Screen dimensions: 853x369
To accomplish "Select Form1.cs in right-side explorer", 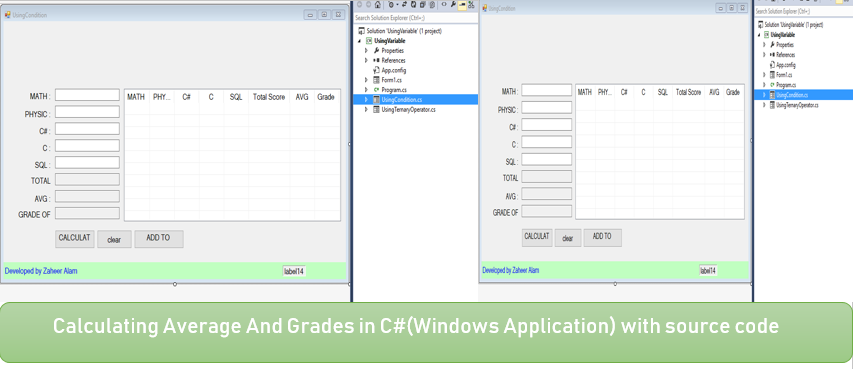I will coord(784,75).
